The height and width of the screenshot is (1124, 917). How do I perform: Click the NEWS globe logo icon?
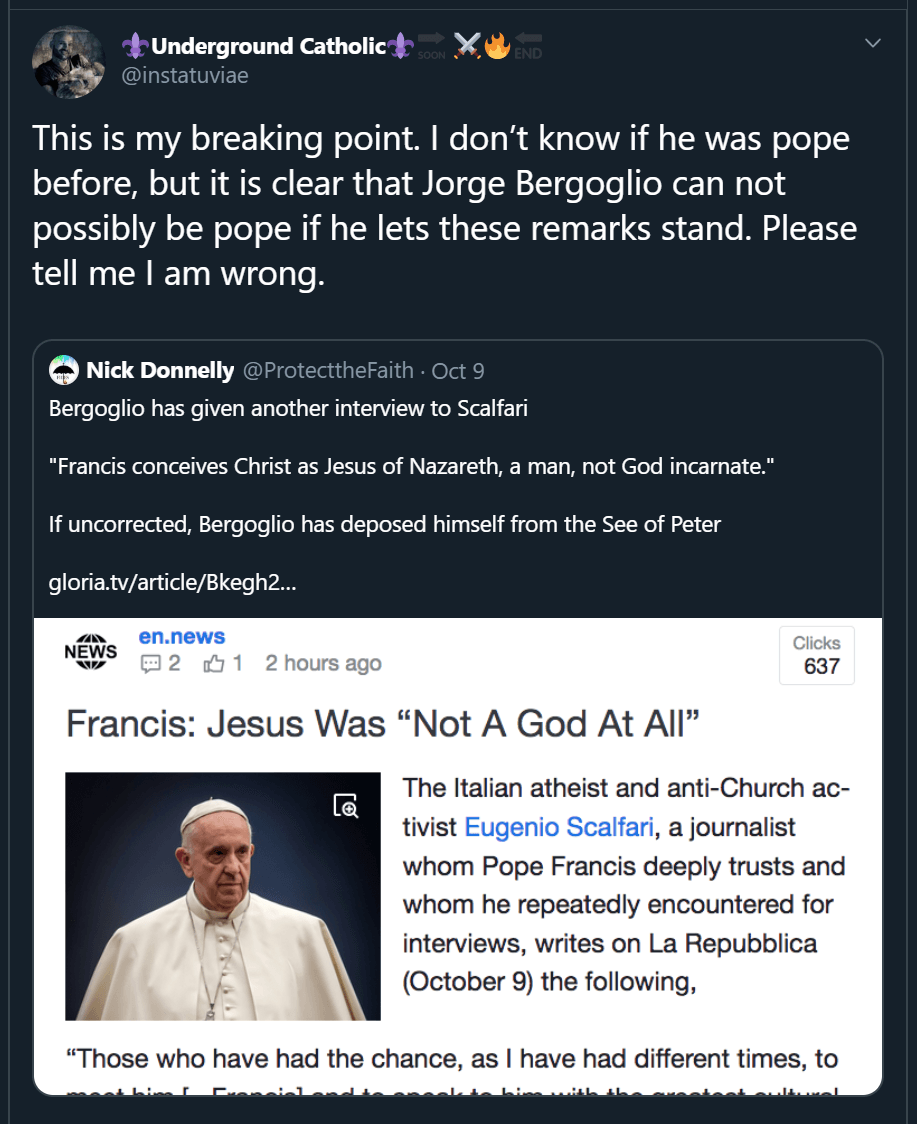click(90, 651)
